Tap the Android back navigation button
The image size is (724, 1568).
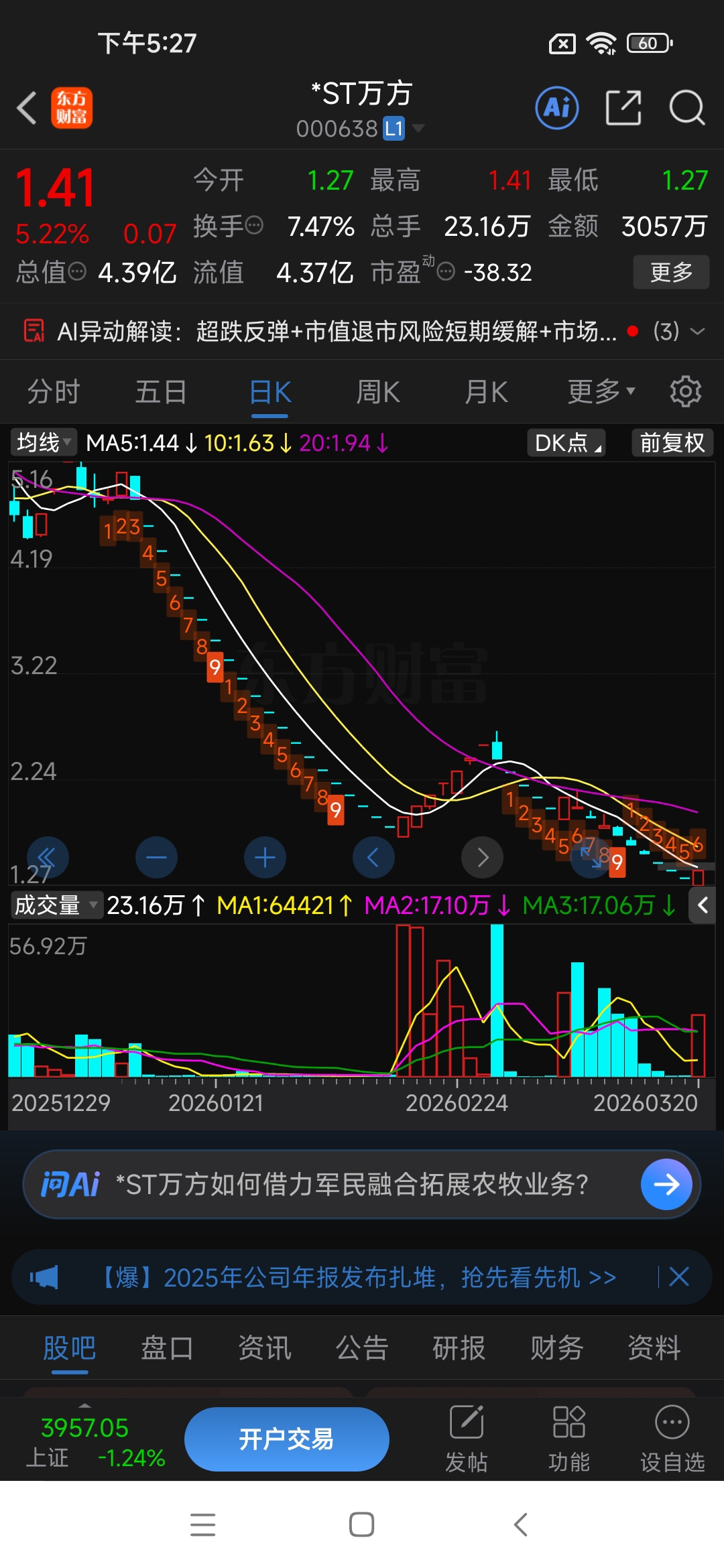521,1524
